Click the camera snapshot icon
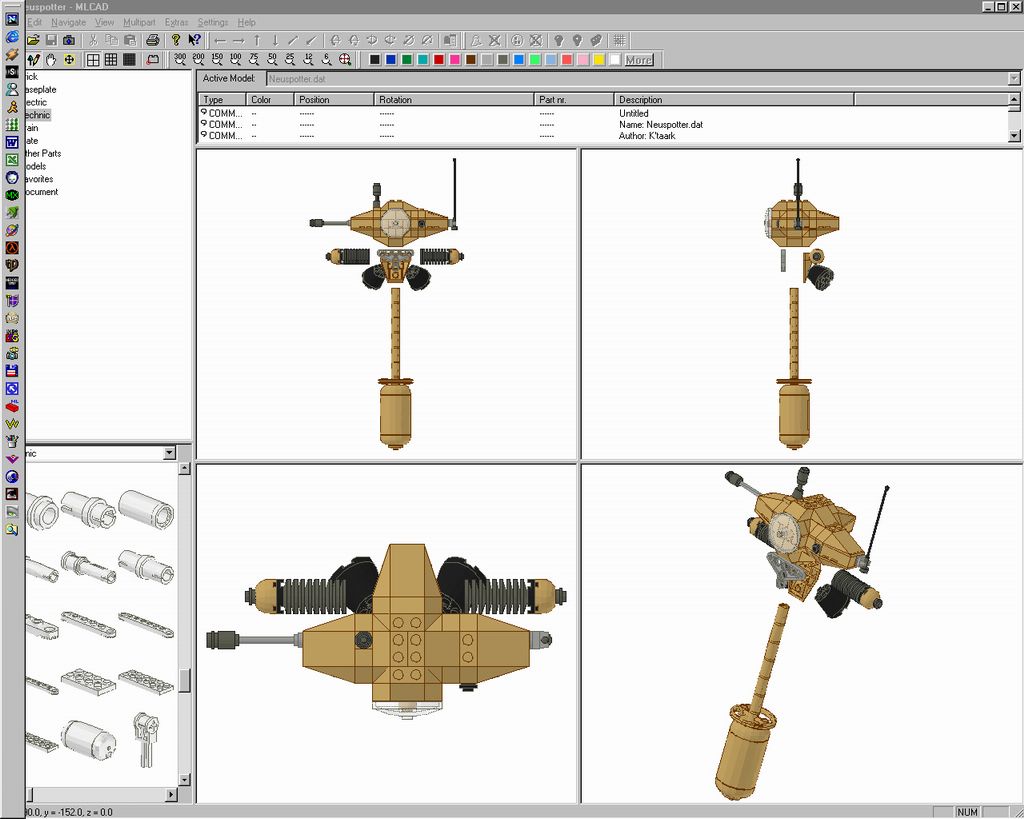1024x819 pixels. 69,40
